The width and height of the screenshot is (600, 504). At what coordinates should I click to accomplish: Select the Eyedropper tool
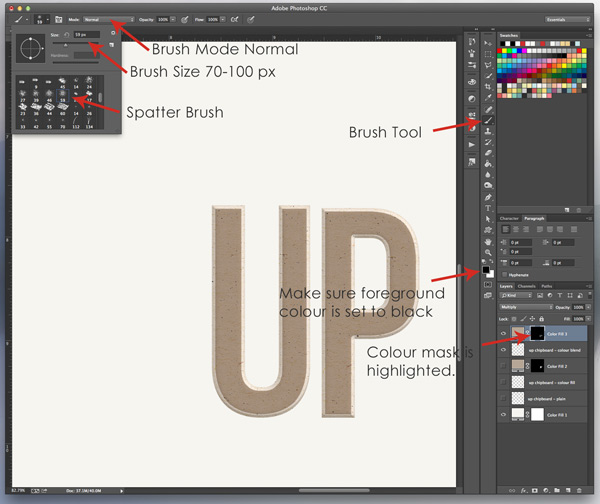490,96
